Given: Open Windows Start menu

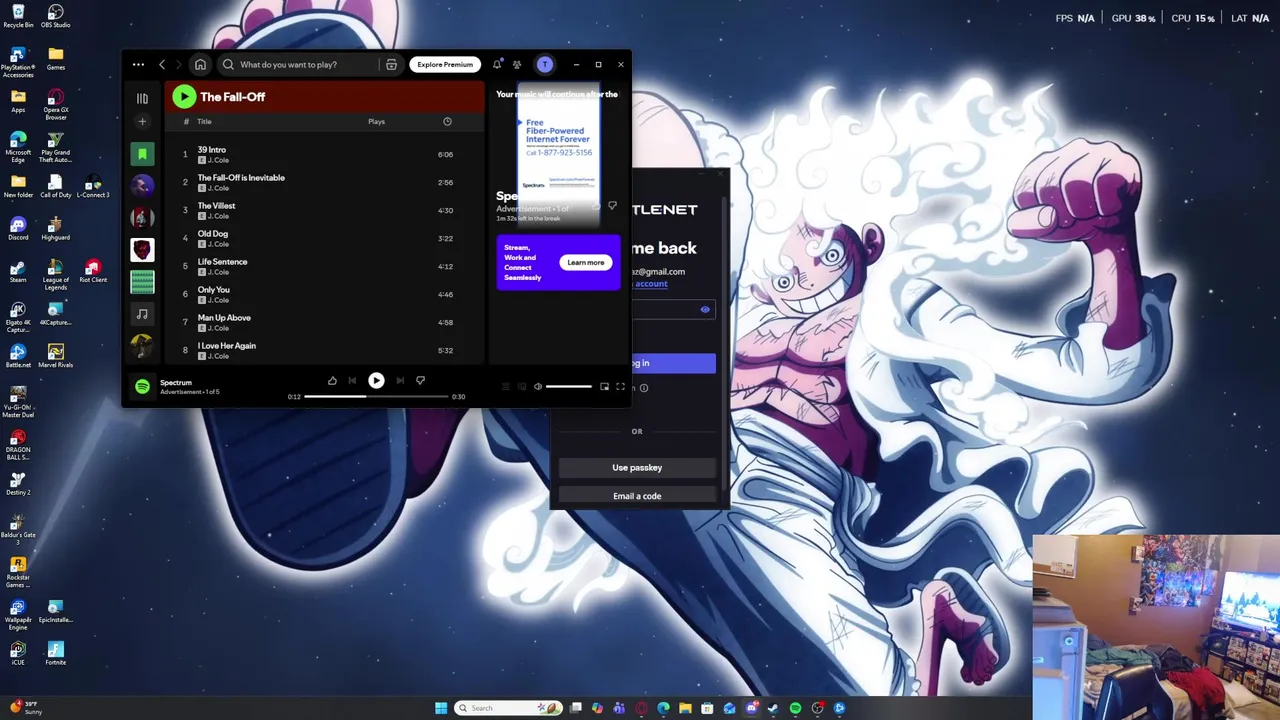Looking at the screenshot, I should coord(441,708).
